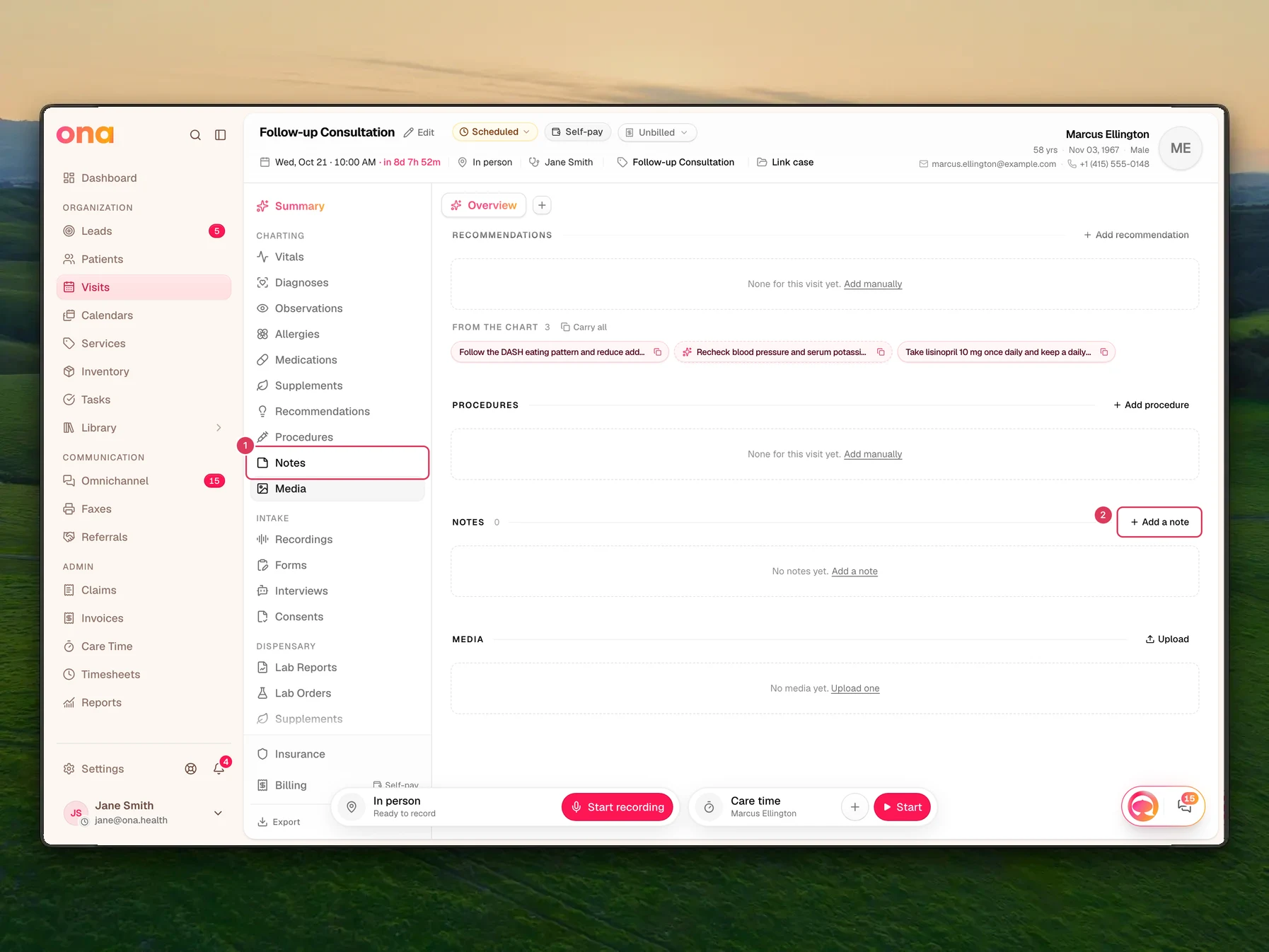Copy the lisinopril 10 mg recommendation

coord(1104,352)
